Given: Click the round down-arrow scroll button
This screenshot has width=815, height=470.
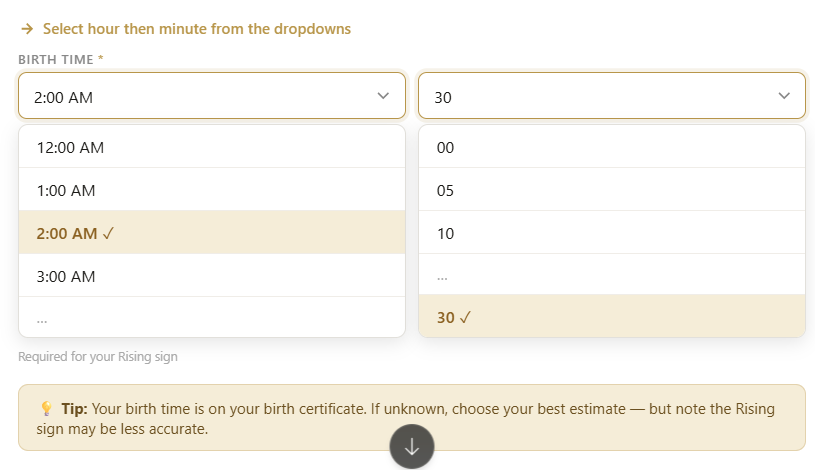Looking at the screenshot, I should click(x=411, y=447).
